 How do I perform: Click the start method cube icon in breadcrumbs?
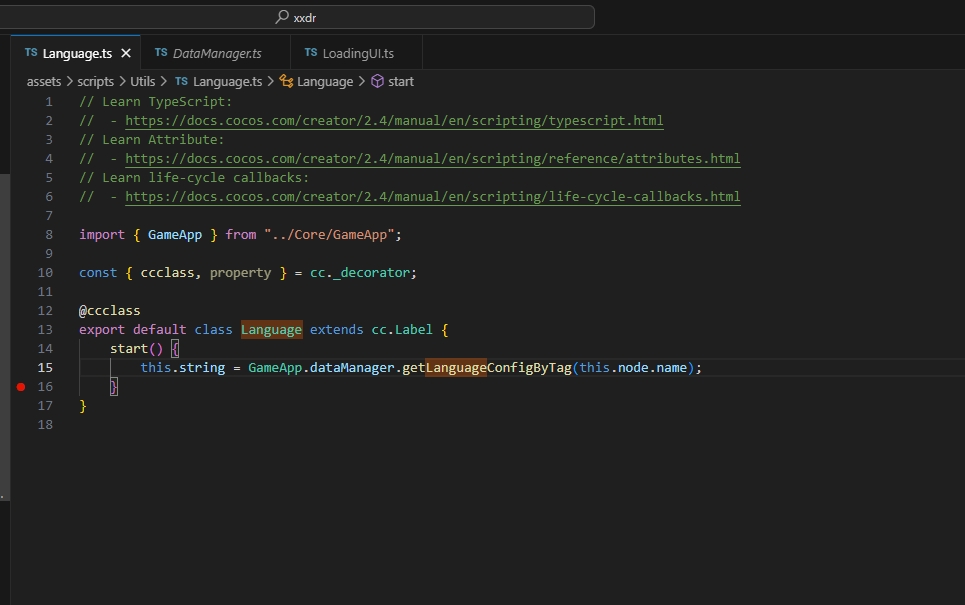pos(377,82)
